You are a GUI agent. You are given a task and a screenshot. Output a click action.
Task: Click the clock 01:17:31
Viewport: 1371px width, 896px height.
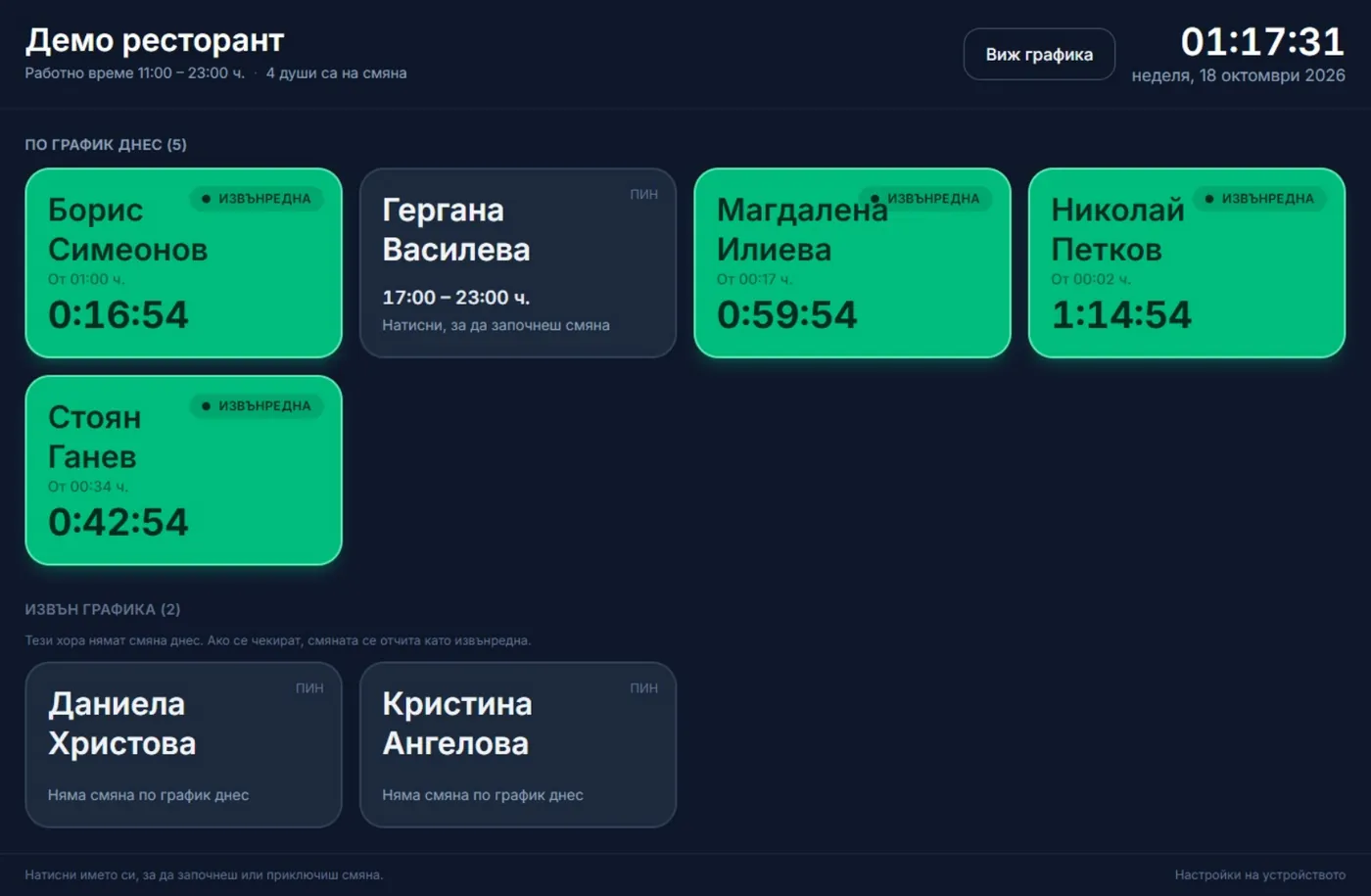1262,41
